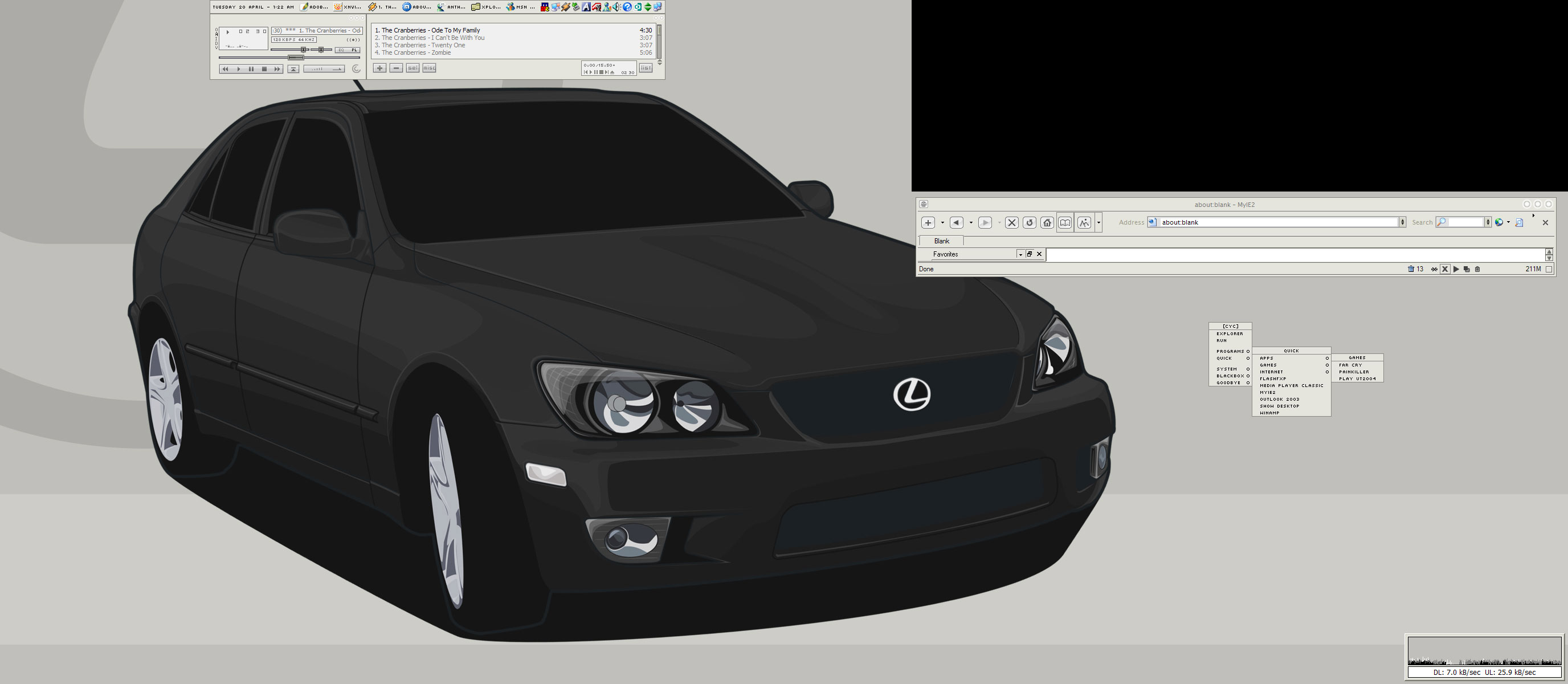Screen dimensions: 1568x684
Task: Click the magnifier page search icon in MyIE2
Action: (x=1520, y=223)
